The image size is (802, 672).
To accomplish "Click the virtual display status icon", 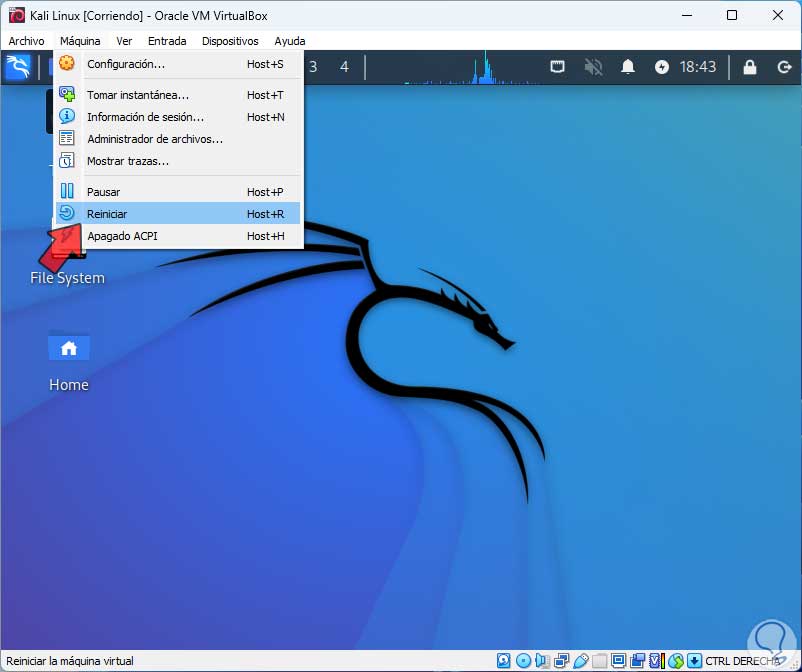I will (x=618, y=661).
